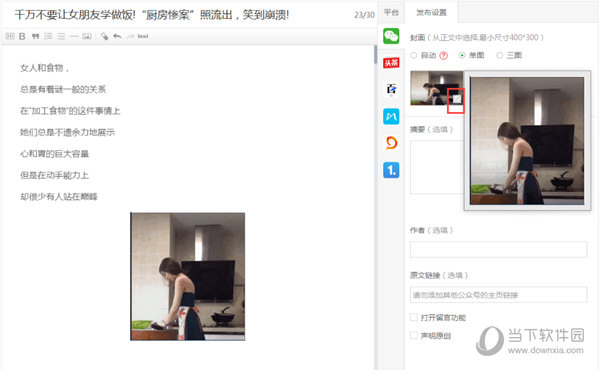Choose the 自动 cover radio option
Image resolution: width=600 pixels, height=370 pixels.
(414, 55)
